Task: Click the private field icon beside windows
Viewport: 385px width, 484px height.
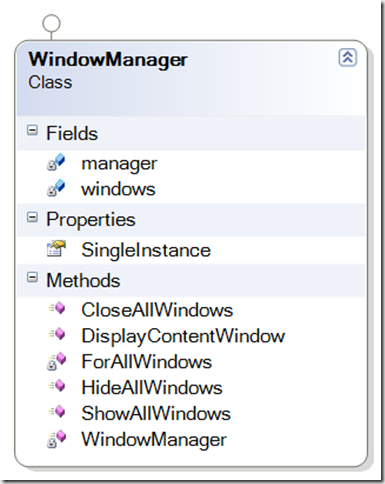Action: point(56,188)
